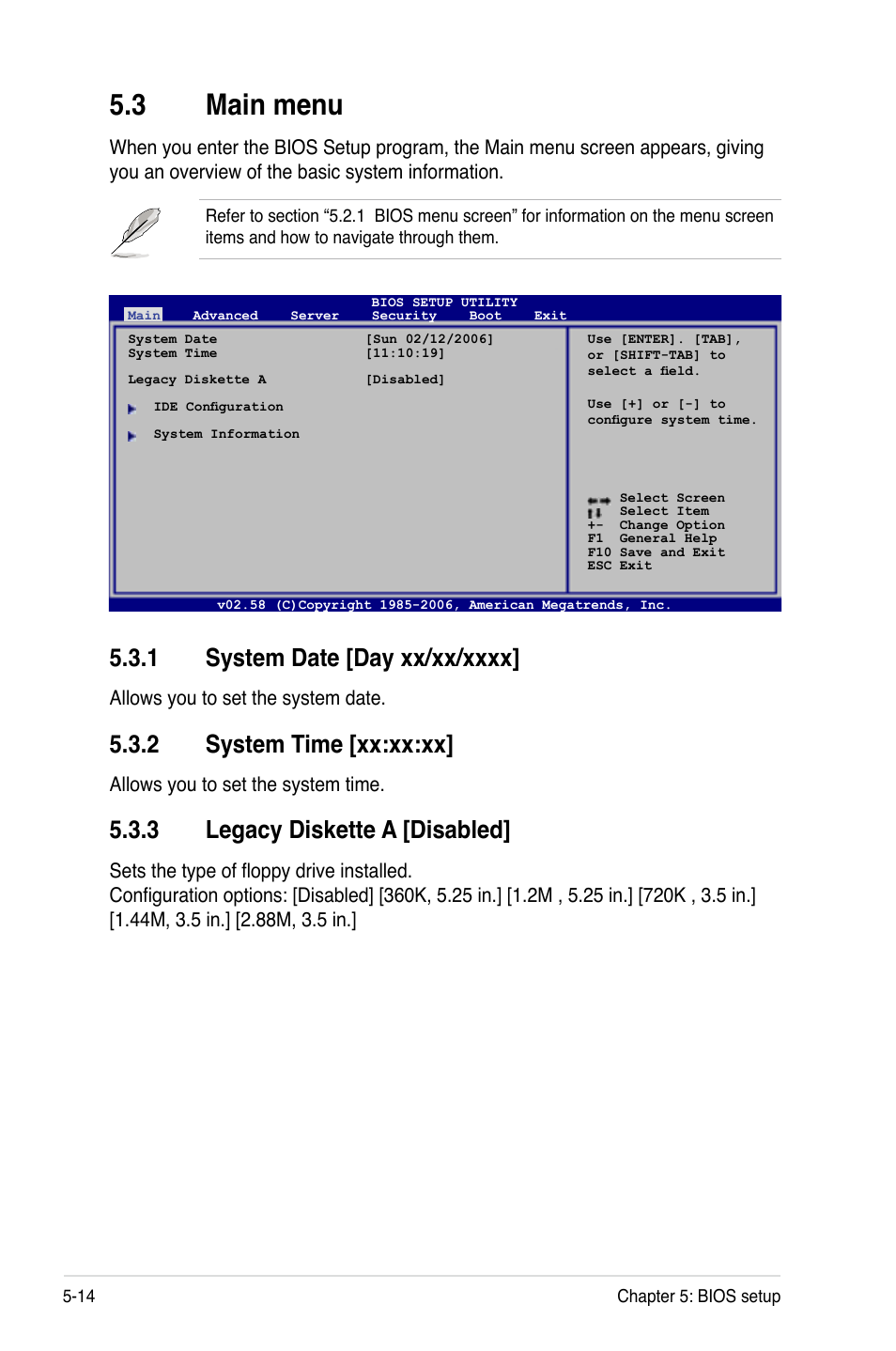896x1351 pixels.
Task: Select the System Time item
Action: tap(173, 353)
